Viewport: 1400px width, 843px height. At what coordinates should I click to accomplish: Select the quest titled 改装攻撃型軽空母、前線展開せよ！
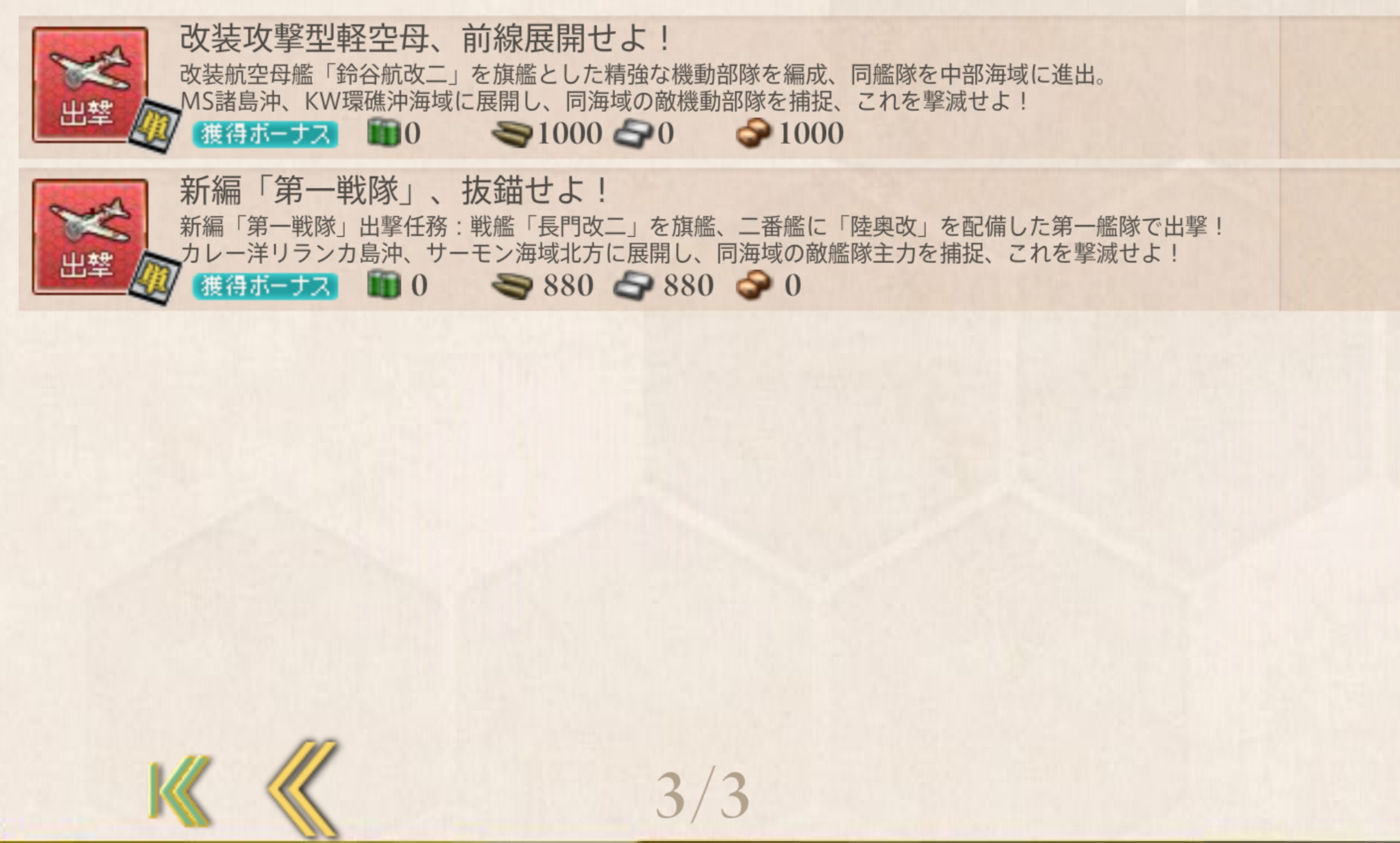[425, 39]
